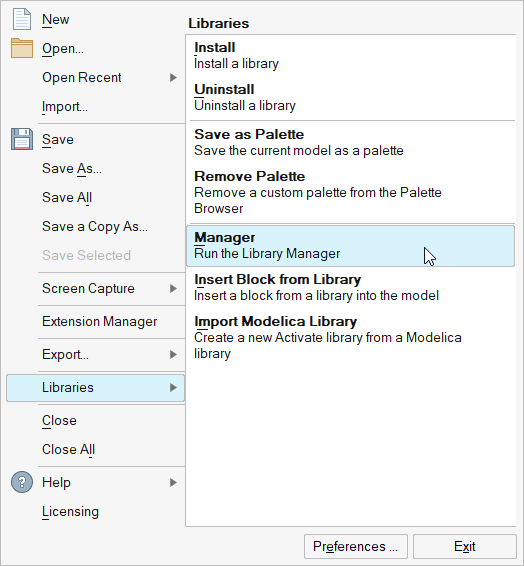Click the Exit button
524x566 pixels.
click(465, 547)
